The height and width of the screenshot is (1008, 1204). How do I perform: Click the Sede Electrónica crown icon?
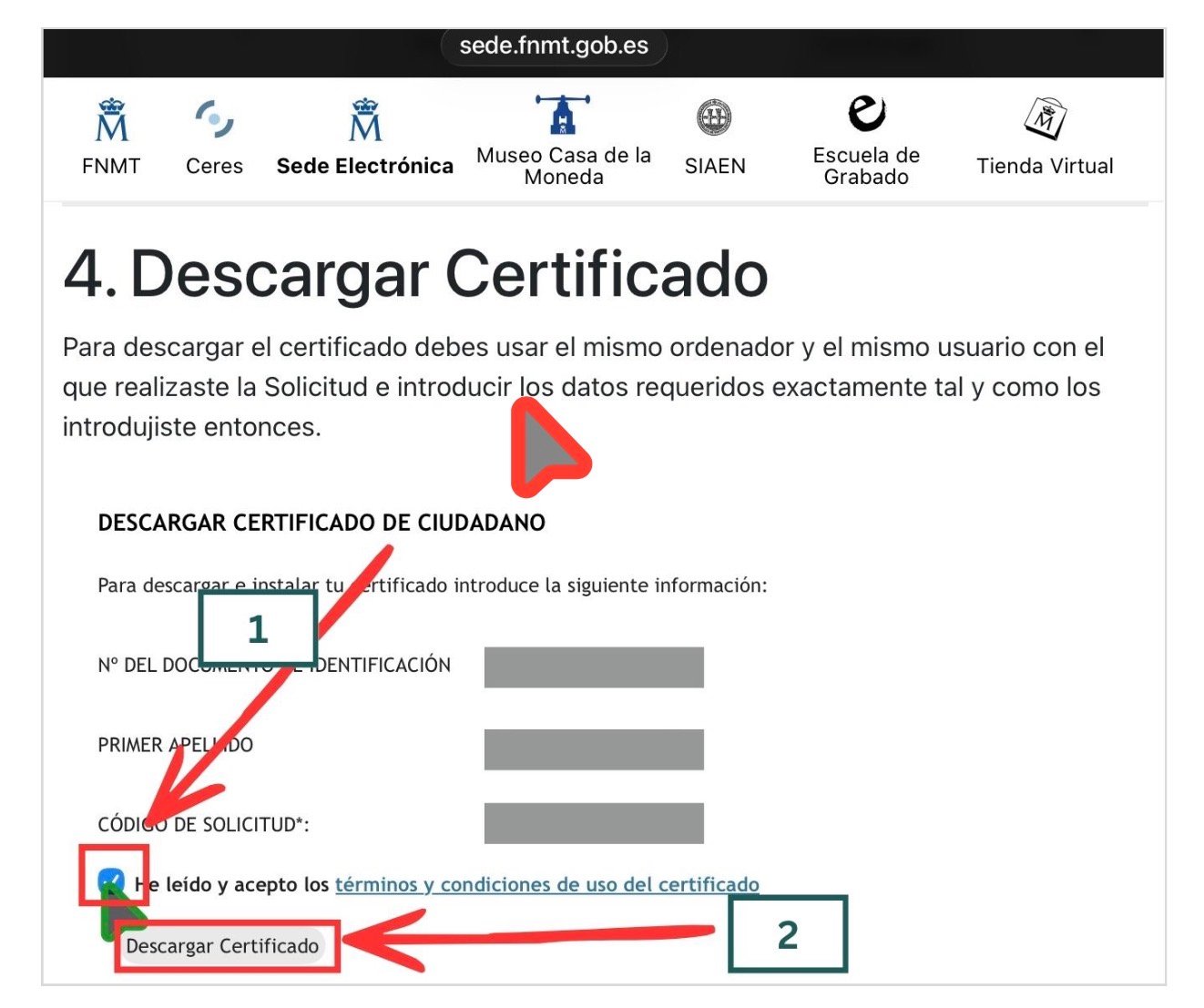(x=364, y=119)
